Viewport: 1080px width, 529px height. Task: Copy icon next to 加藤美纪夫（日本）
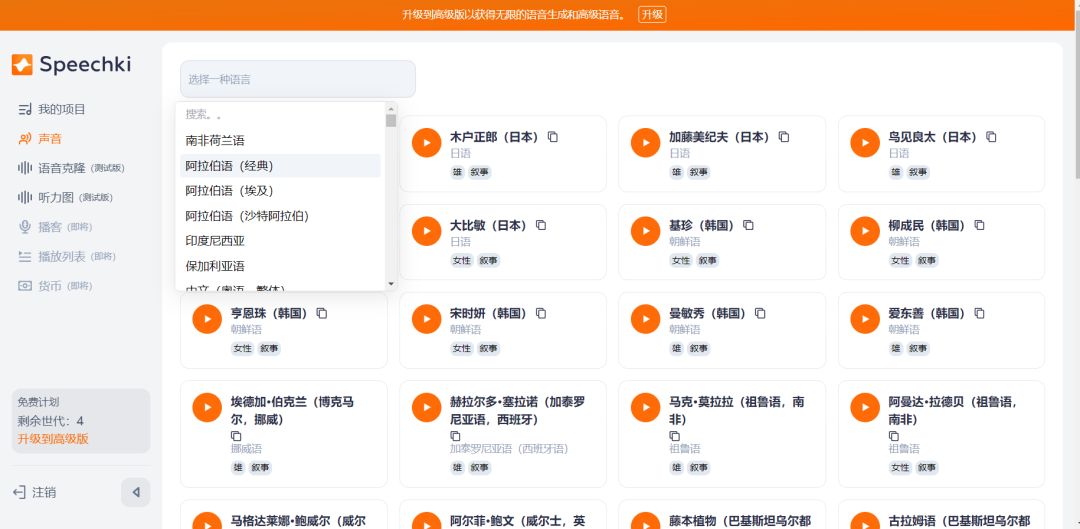point(784,136)
